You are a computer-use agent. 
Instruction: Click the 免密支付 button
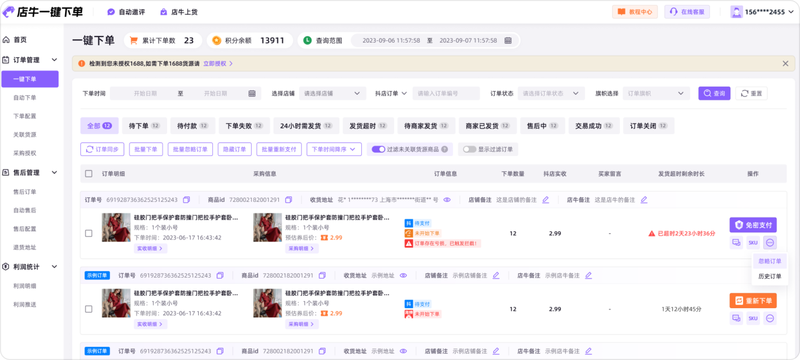click(x=753, y=225)
